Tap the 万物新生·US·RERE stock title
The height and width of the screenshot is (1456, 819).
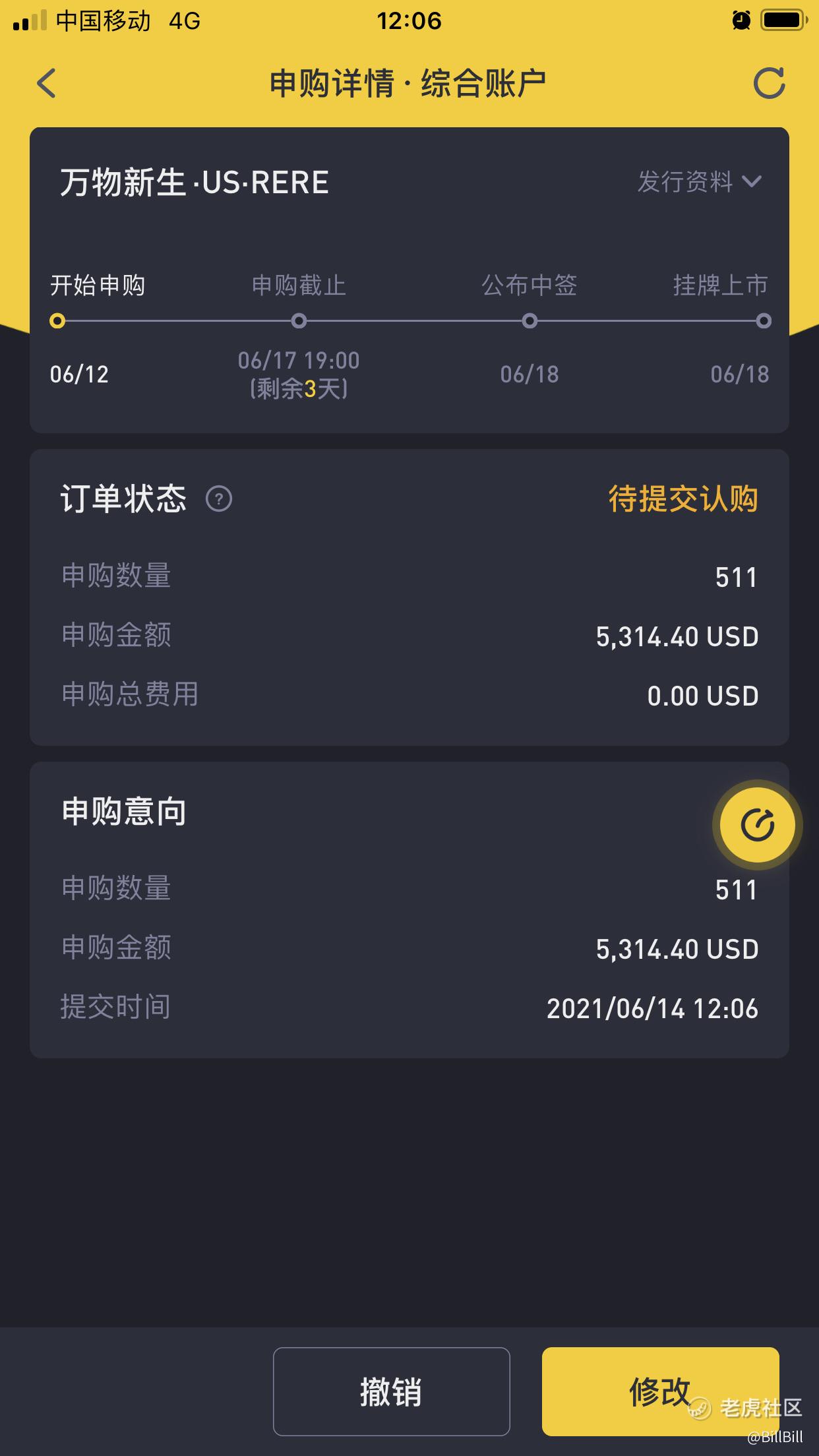(x=195, y=182)
